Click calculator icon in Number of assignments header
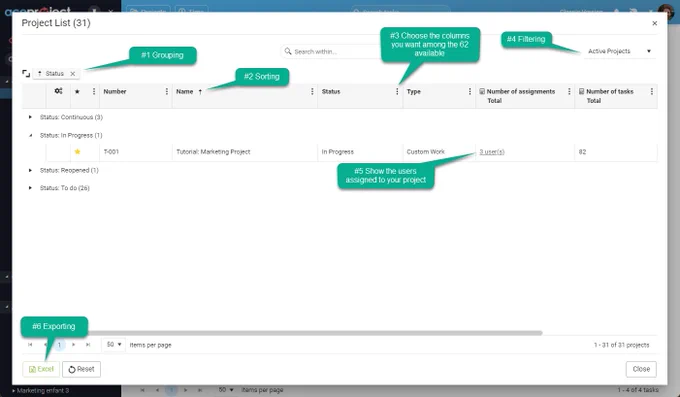 [x=482, y=92]
